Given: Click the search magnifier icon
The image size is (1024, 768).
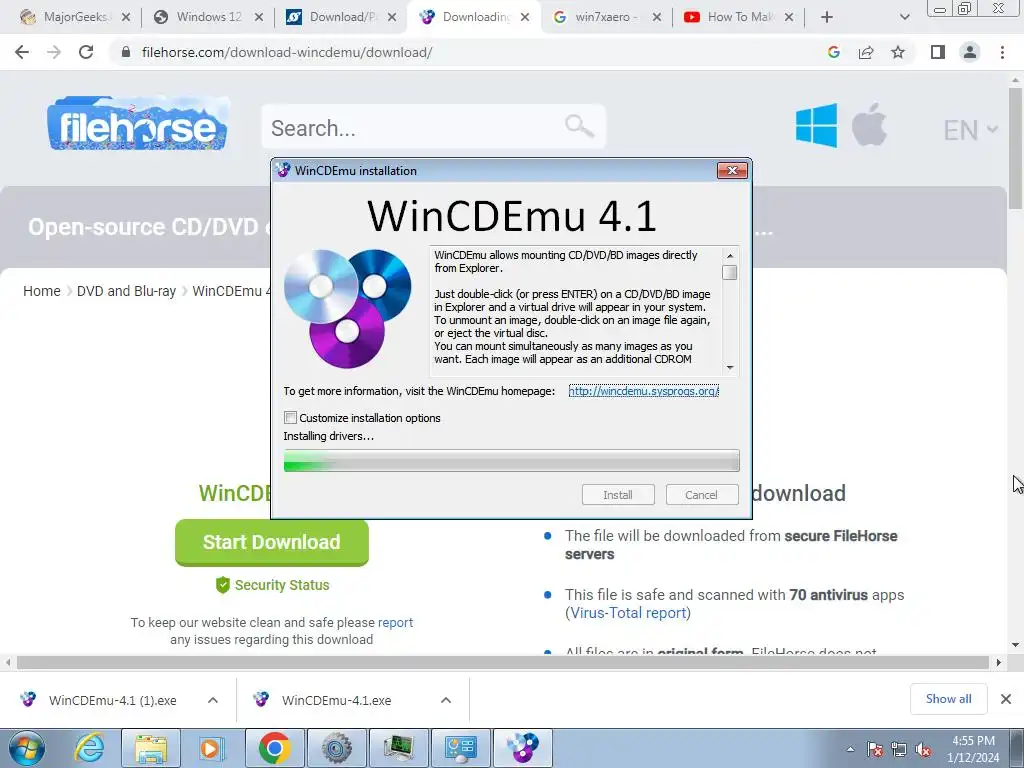Looking at the screenshot, I should (579, 125).
